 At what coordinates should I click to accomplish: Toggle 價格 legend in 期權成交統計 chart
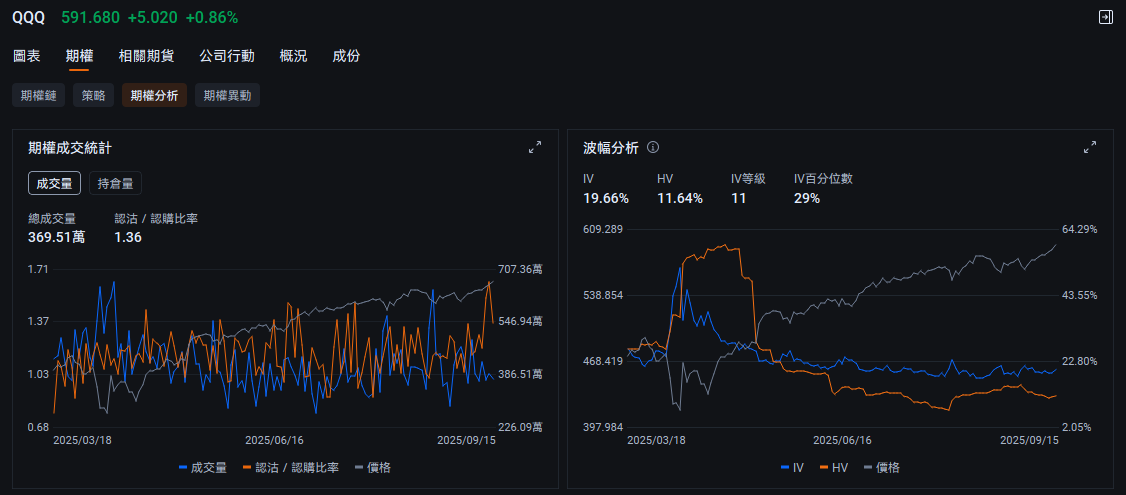click(373, 468)
